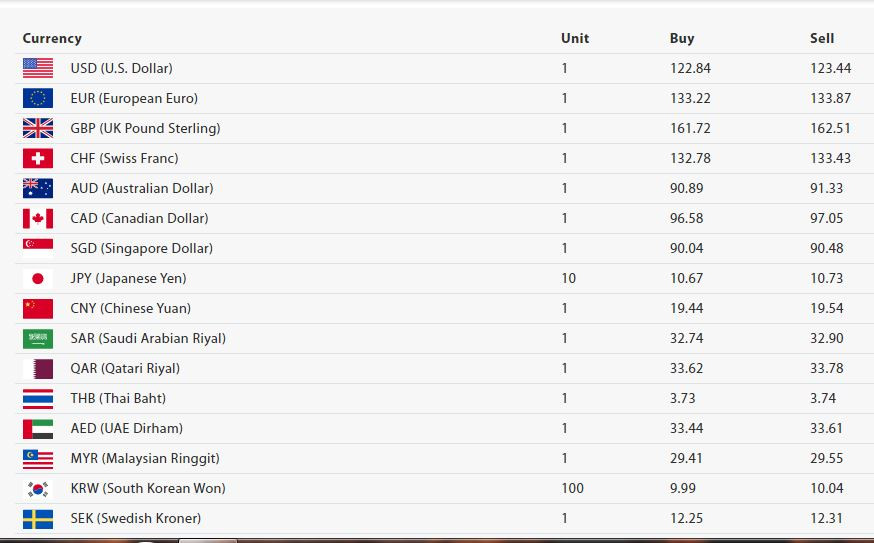The image size is (874, 543).
Task: Select the Qatari flag icon
Action: tap(38, 369)
